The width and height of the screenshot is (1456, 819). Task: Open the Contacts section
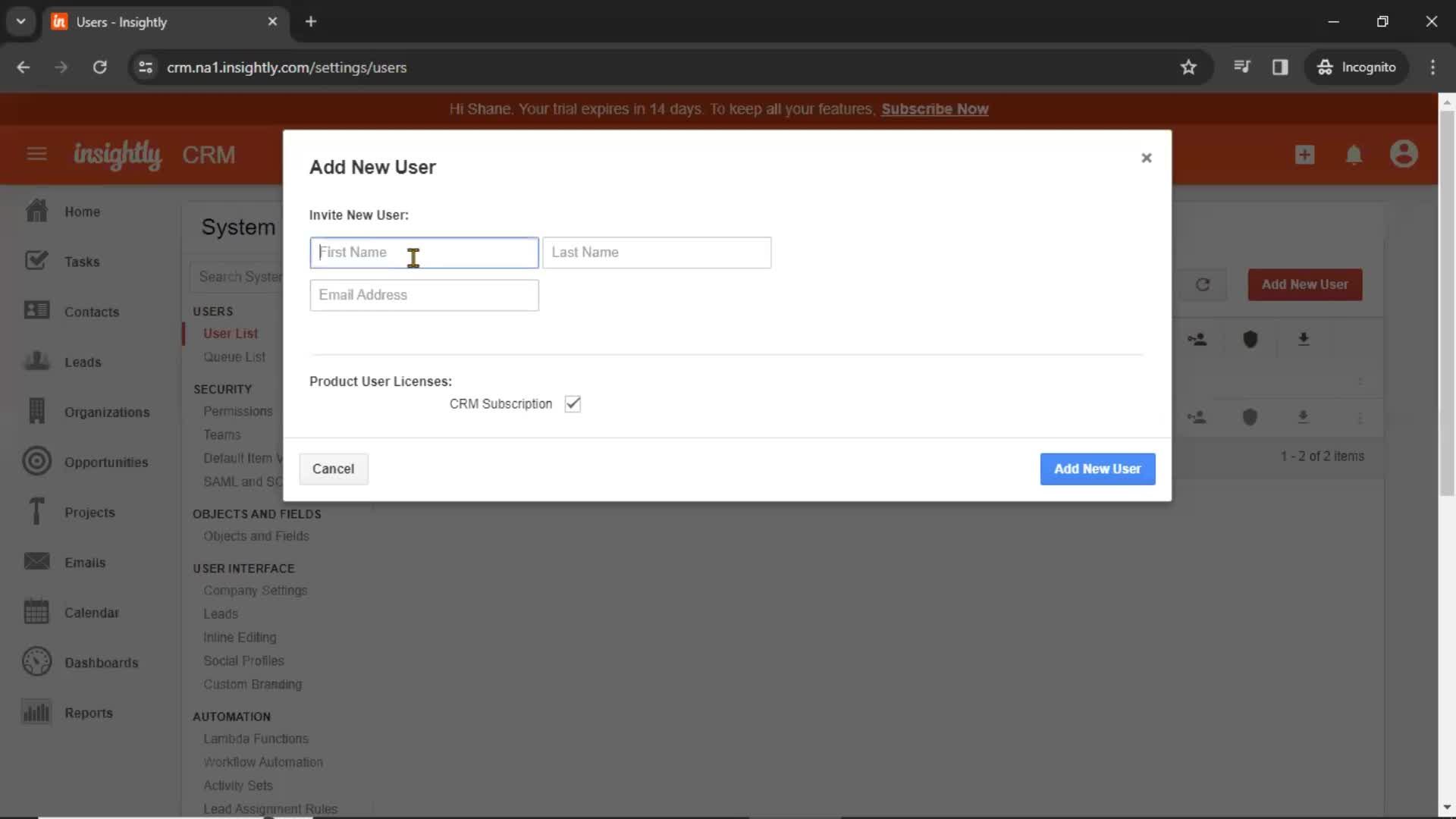pyautogui.click(x=91, y=312)
